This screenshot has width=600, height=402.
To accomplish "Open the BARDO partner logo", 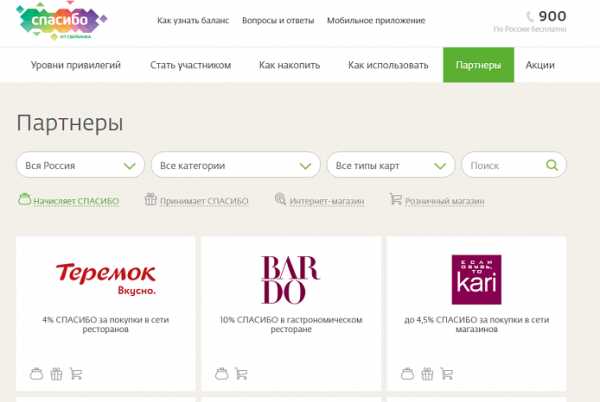I will coord(290,280).
